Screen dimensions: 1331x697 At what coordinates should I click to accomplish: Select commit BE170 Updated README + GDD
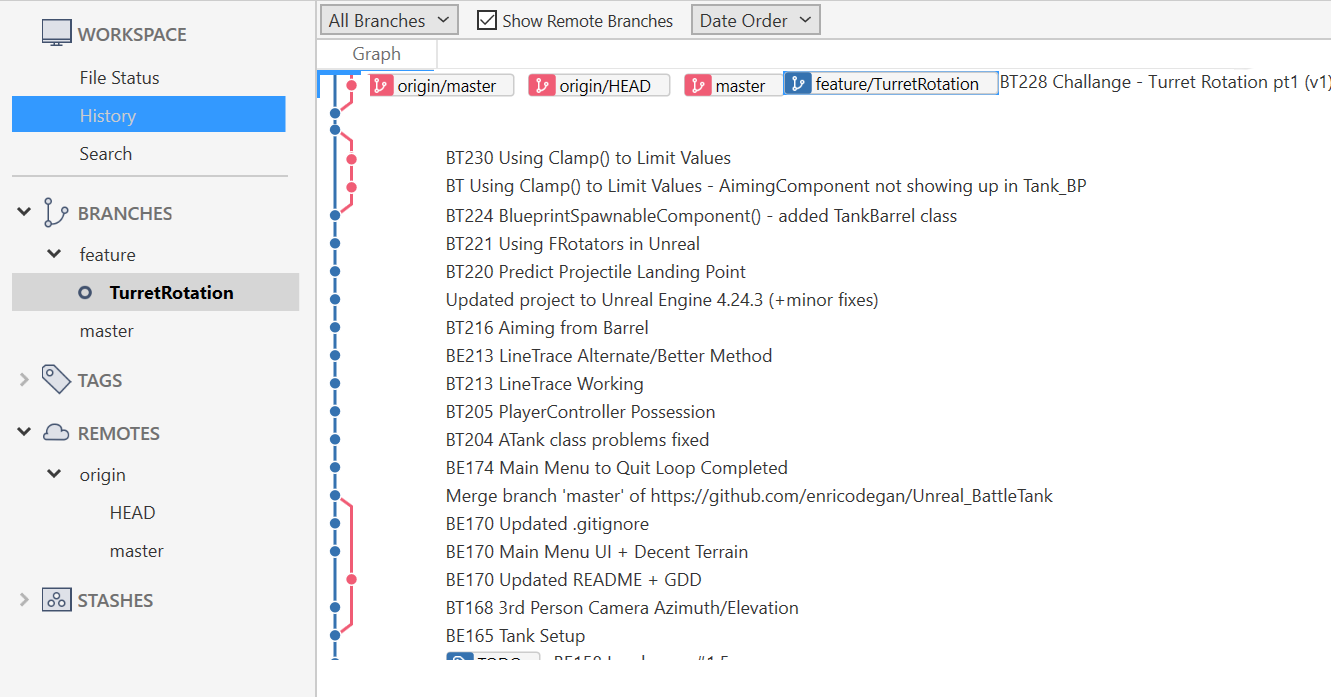[574, 580]
